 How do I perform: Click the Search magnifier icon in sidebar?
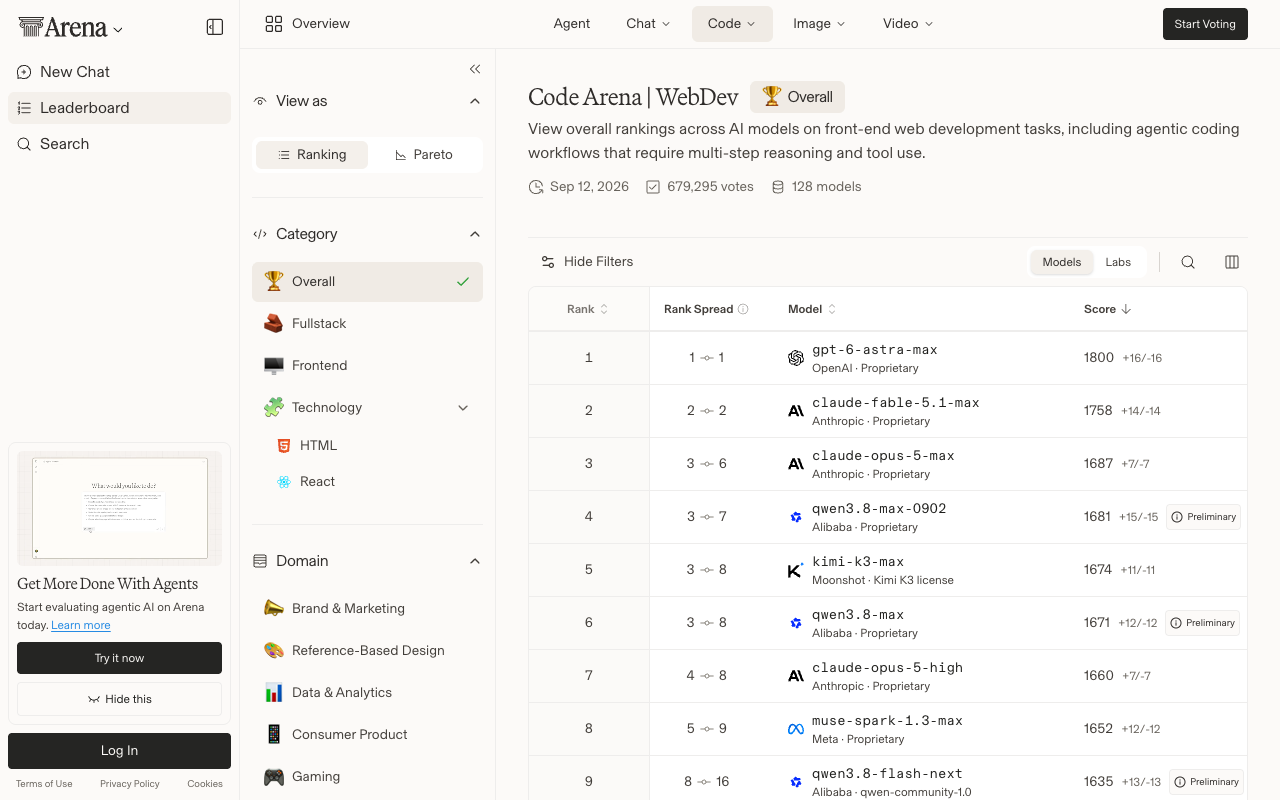point(24,144)
